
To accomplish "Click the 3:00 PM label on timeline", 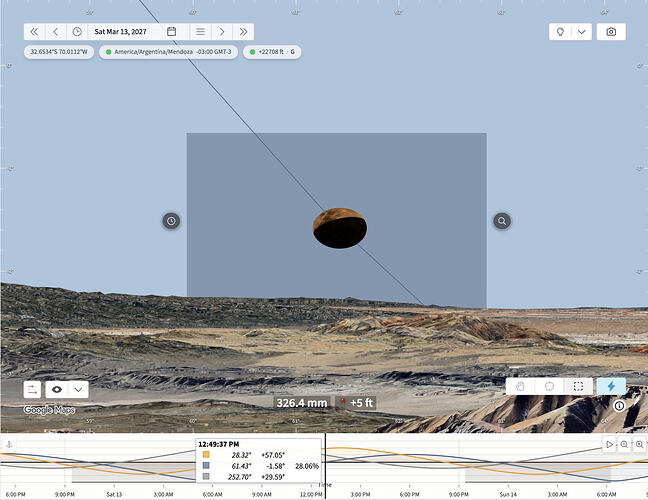I will (x=360, y=494).
